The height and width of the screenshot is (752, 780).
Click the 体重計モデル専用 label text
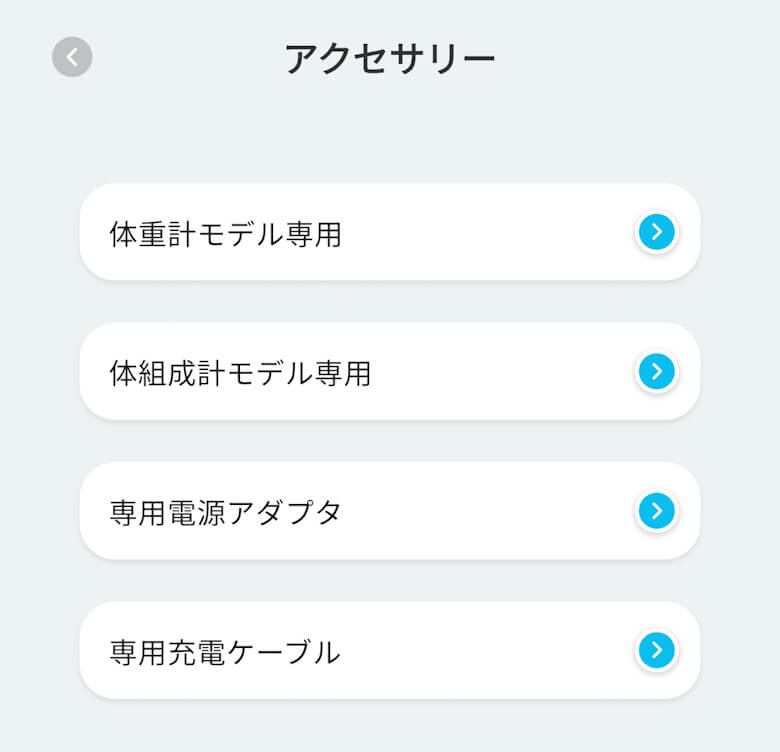(225, 234)
